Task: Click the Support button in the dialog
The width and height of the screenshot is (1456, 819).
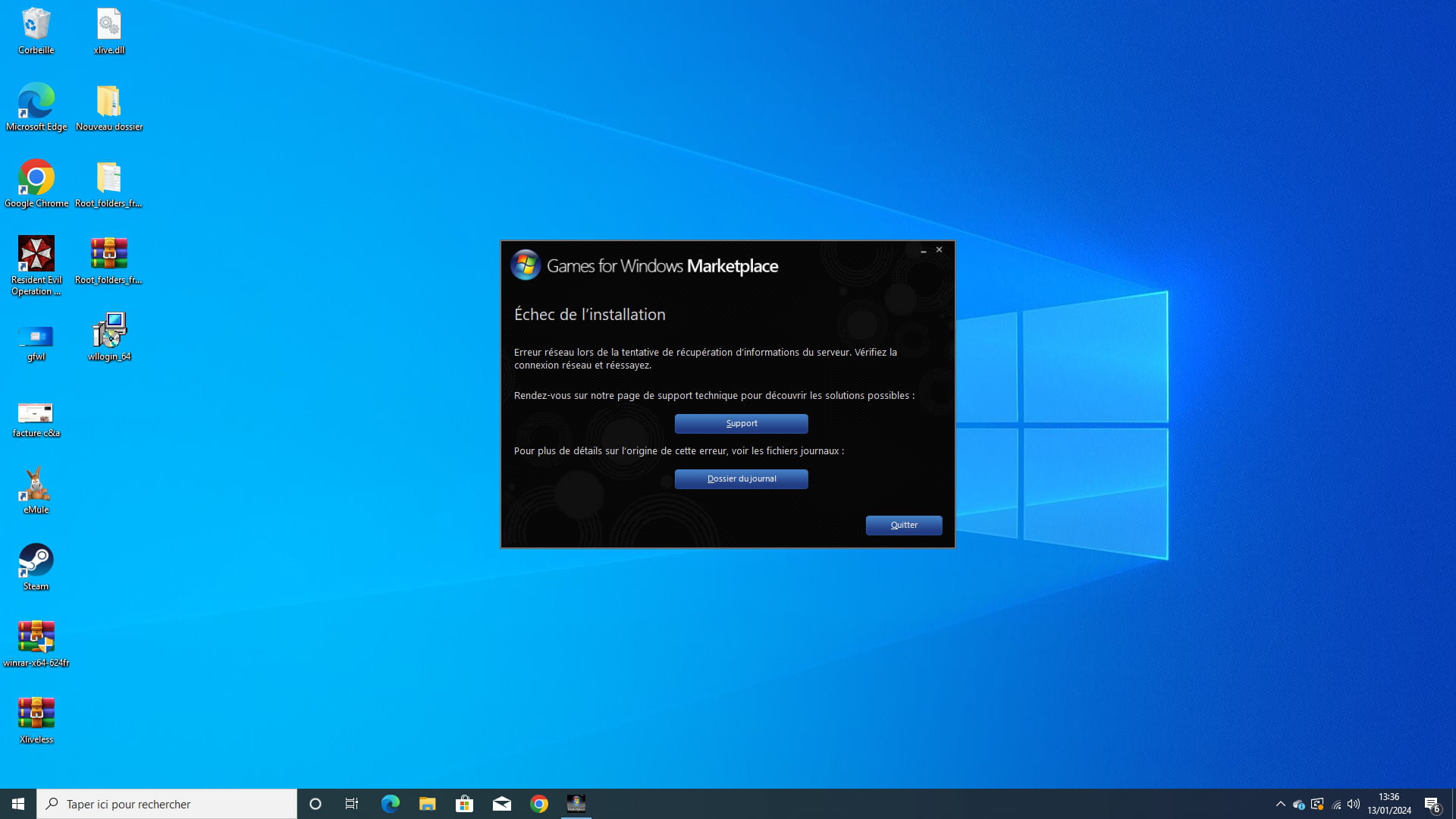Action: click(741, 423)
